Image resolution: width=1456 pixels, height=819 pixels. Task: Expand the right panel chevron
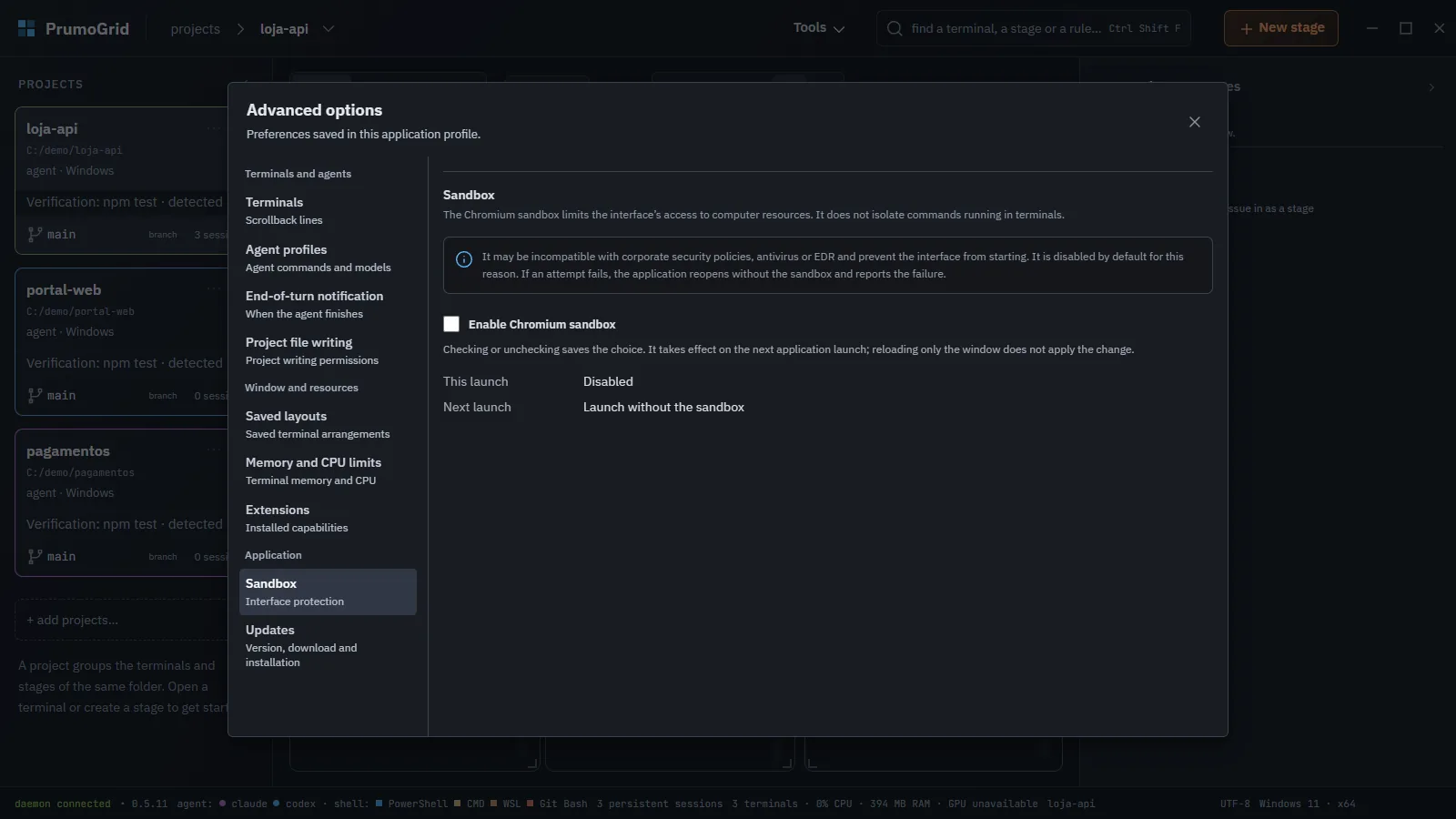click(x=1431, y=87)
